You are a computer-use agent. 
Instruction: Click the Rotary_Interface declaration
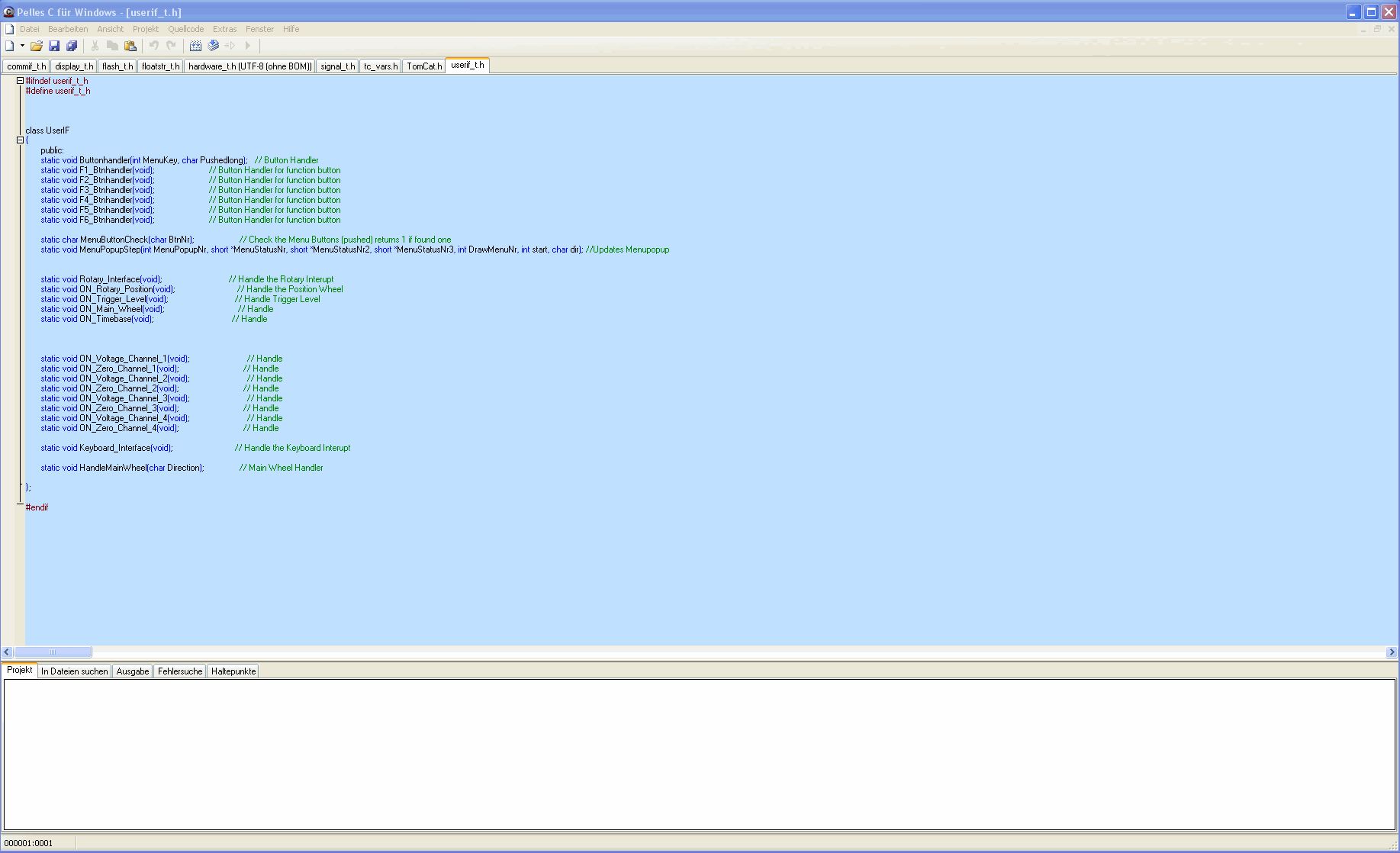(101, 279)
